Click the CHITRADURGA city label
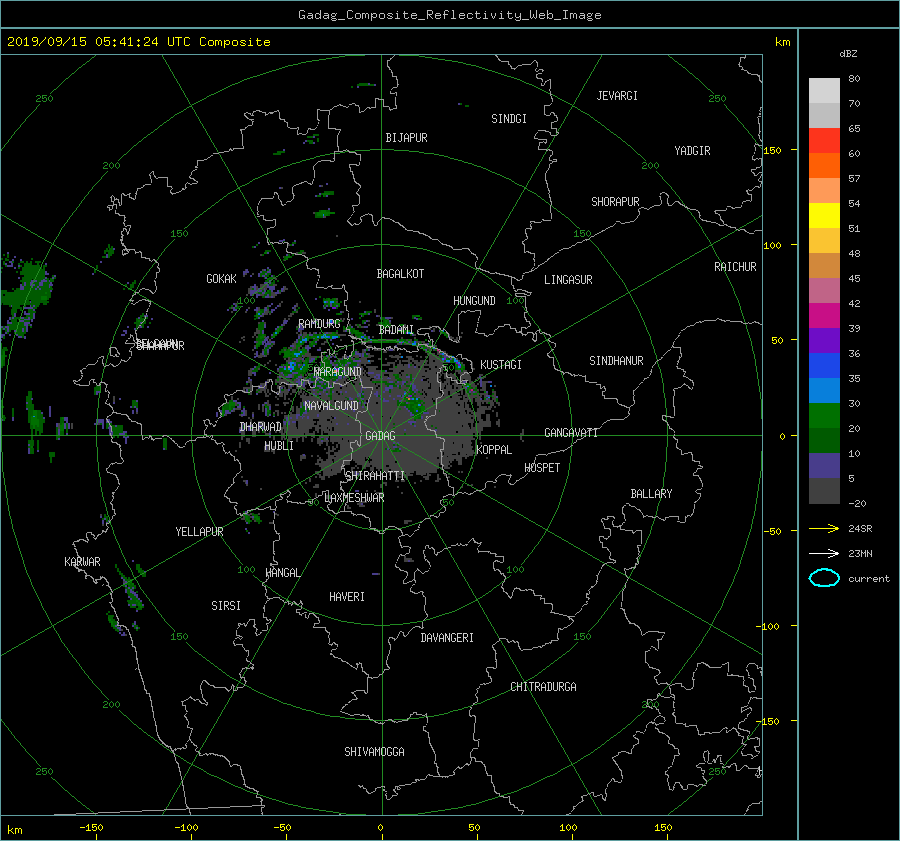The image size is (900, 841). (543, 687)
